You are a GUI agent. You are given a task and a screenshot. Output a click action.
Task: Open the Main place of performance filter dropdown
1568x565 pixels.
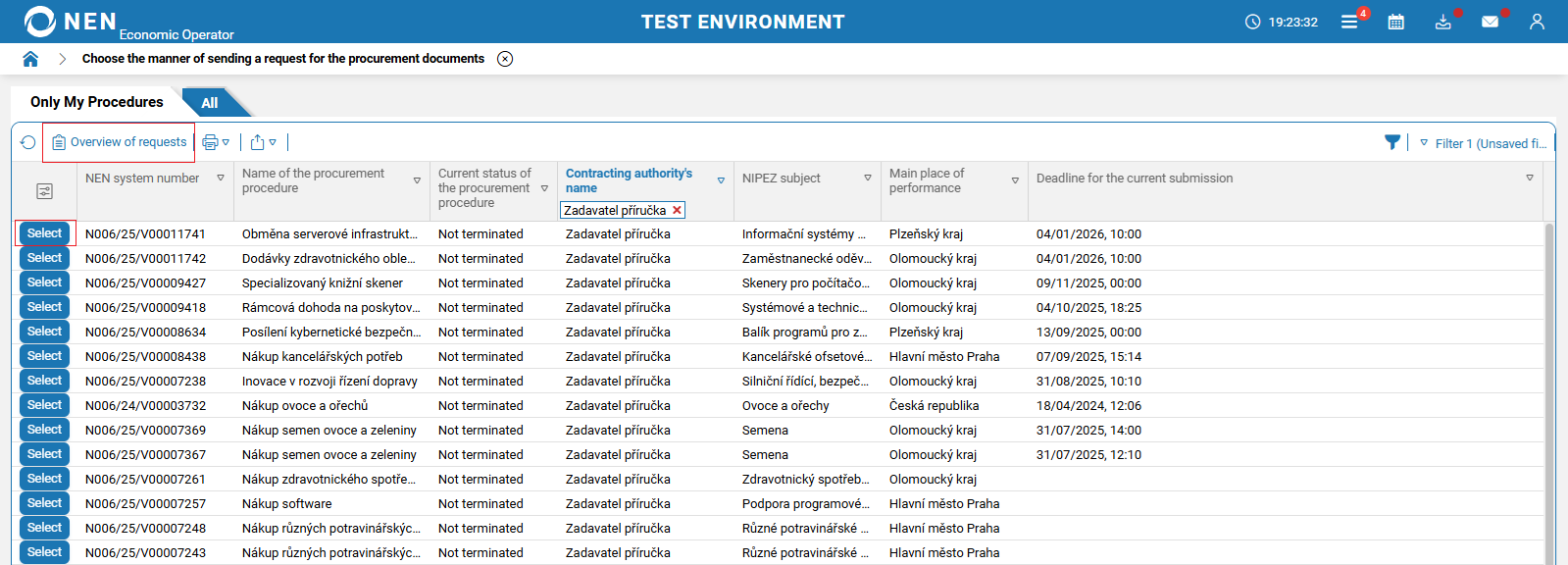[1015, 180]
